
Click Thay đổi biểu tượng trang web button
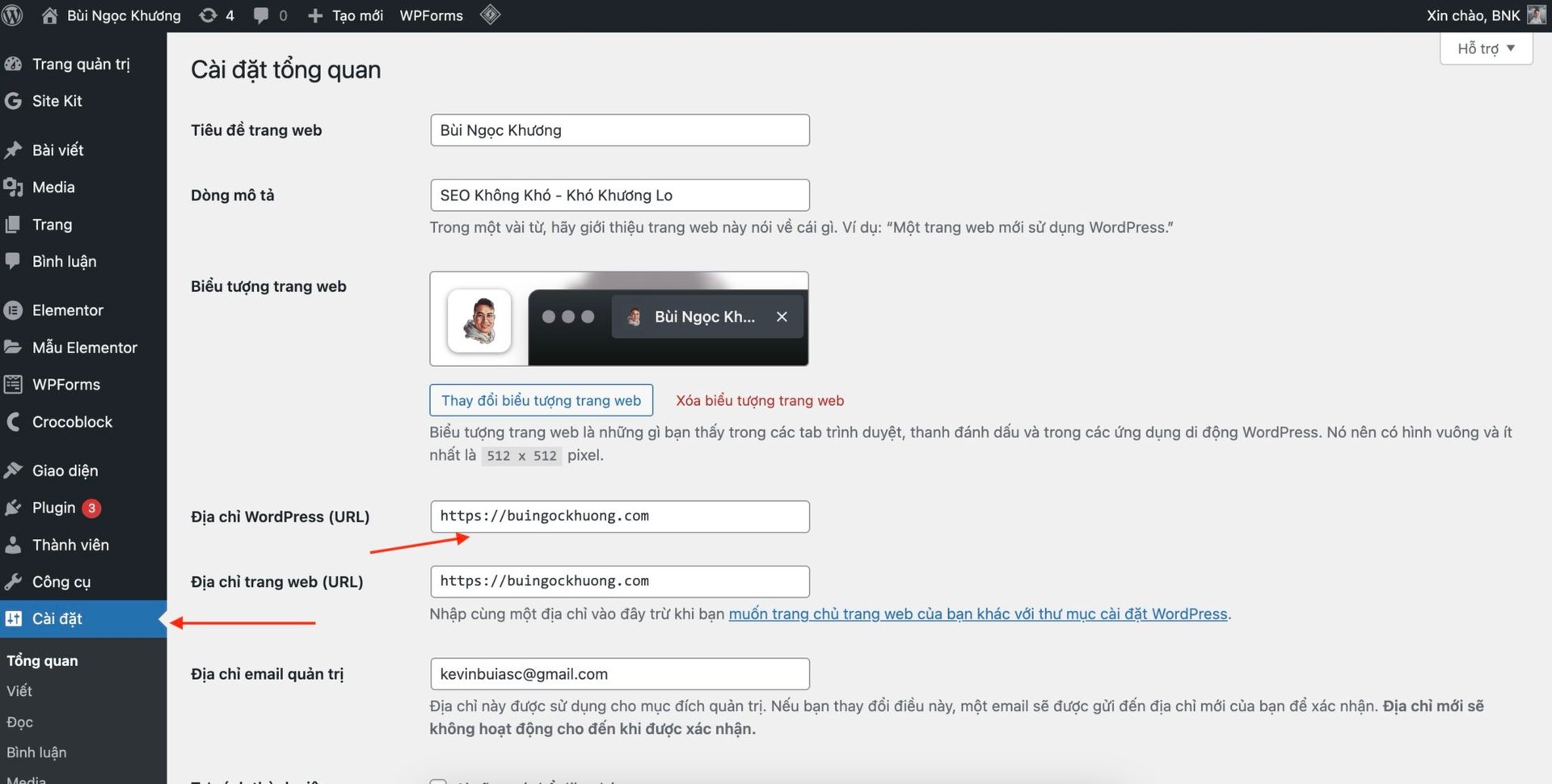click(x=540, y=400)
